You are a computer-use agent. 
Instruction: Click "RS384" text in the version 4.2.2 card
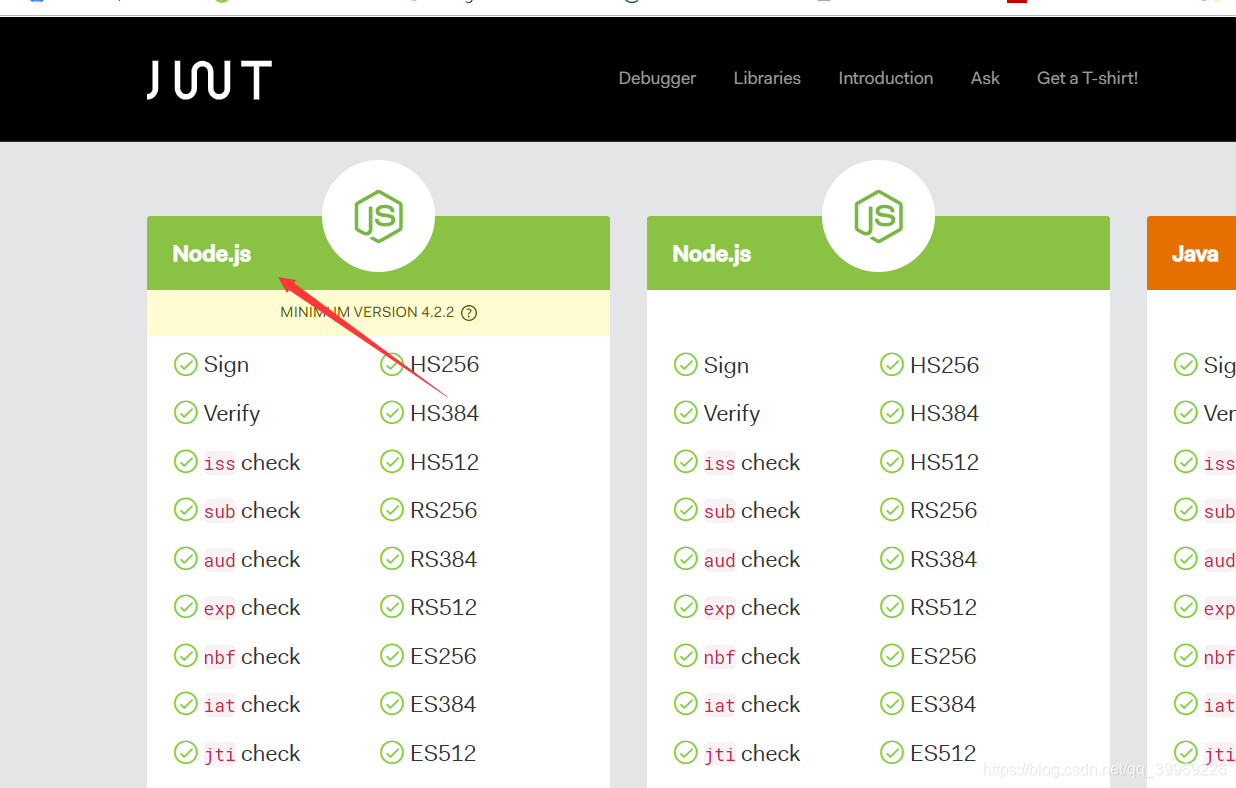point(443,559)
